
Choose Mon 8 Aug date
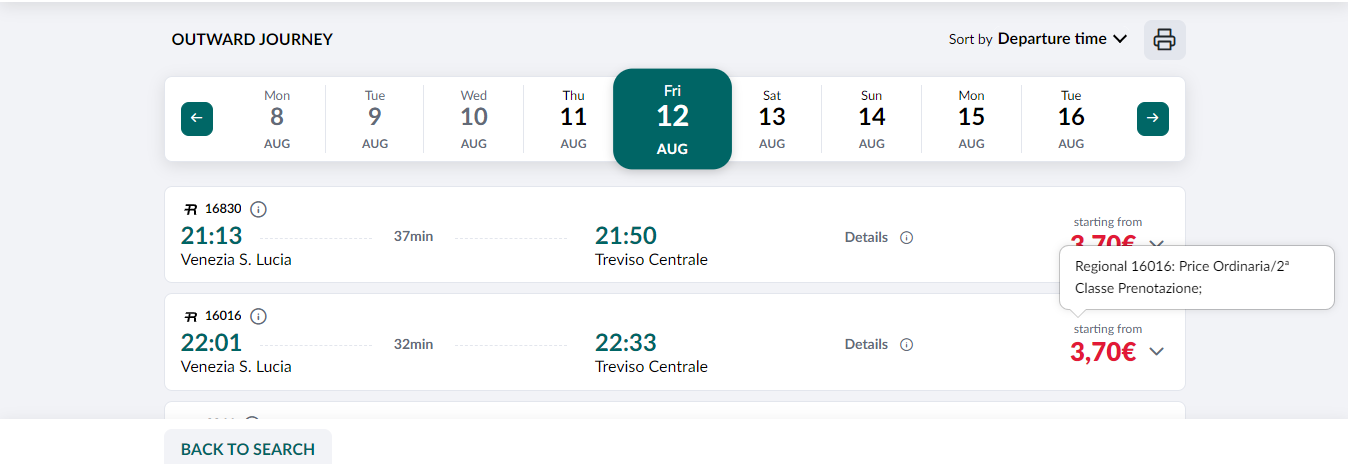277,119
